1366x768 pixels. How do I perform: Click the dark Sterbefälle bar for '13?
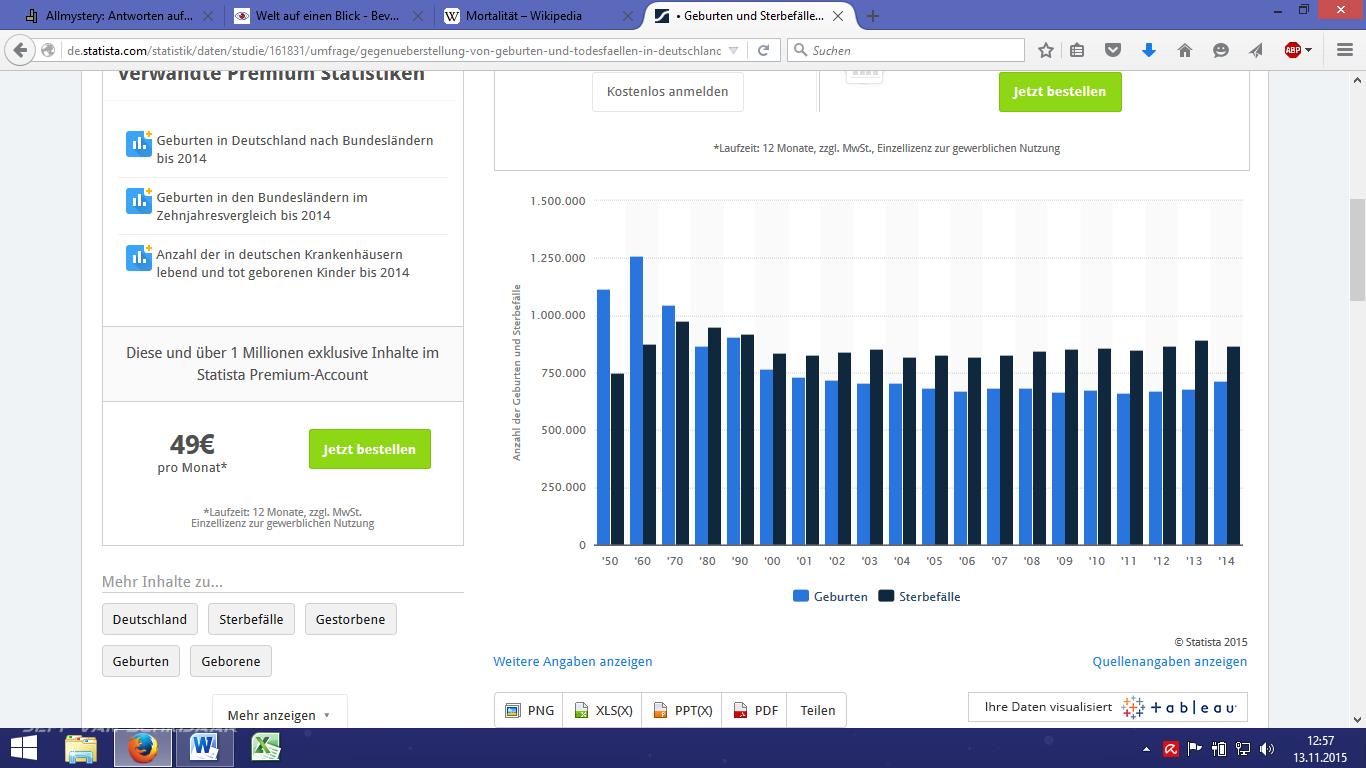[1202, 443]
